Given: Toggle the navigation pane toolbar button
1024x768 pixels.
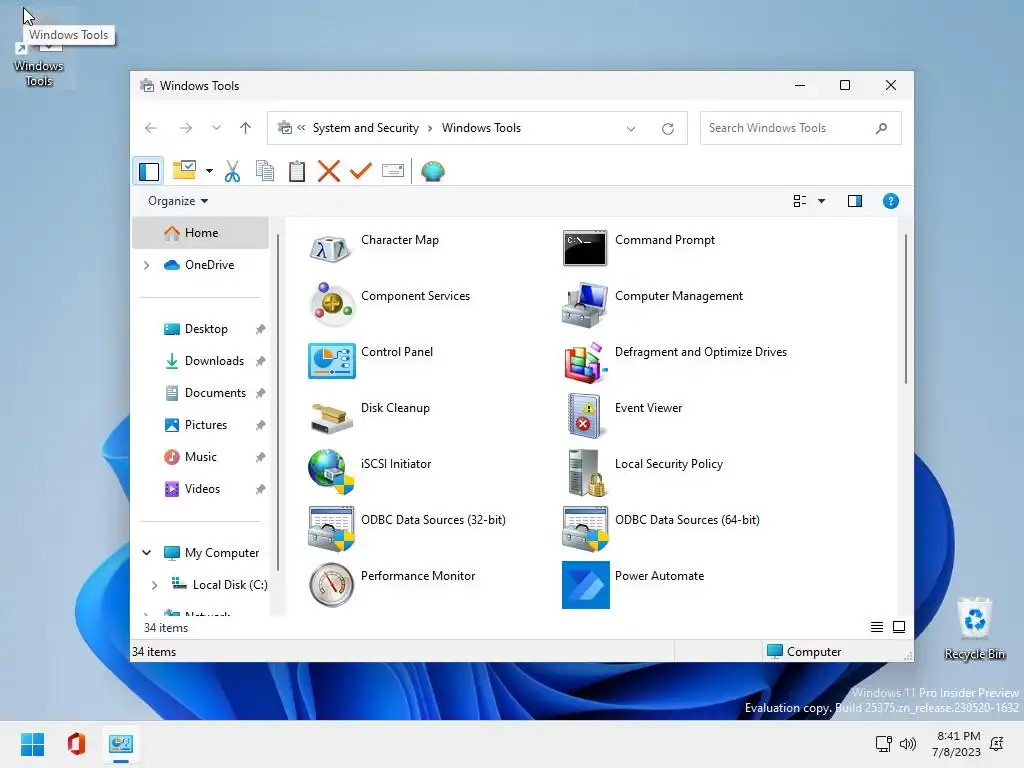Looking at the screenshot, I should click(x=149, y=171).
